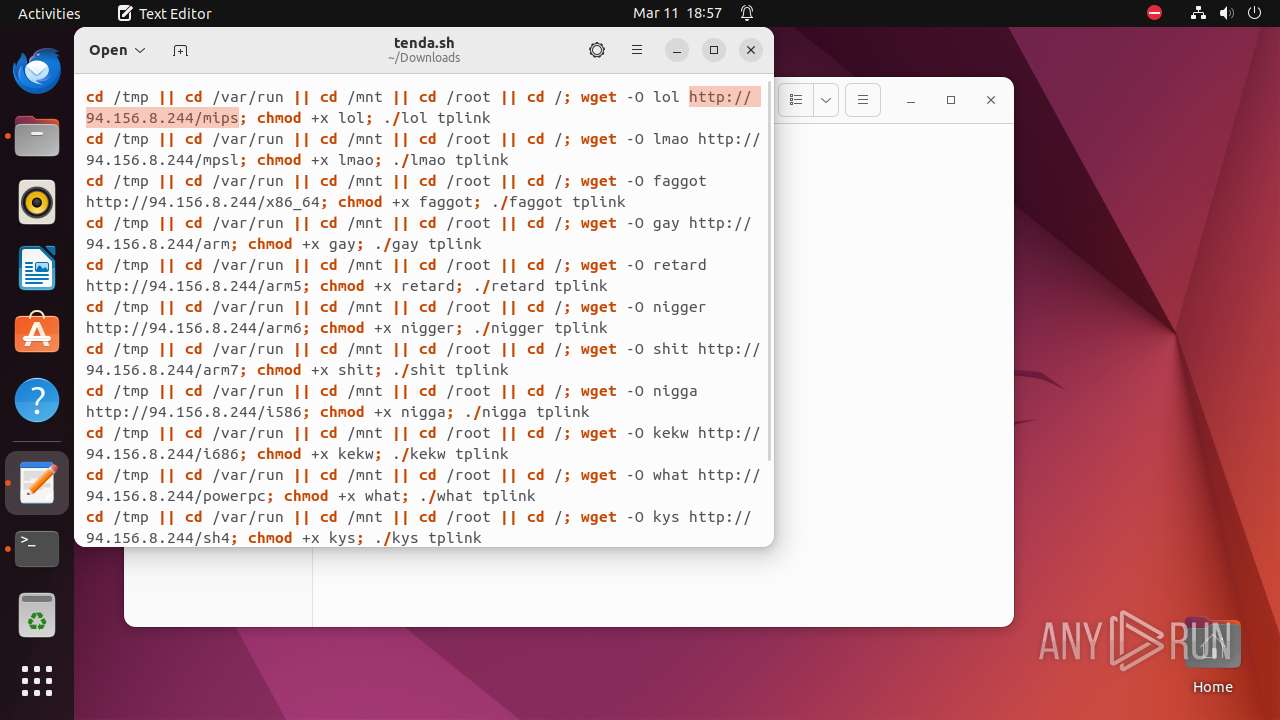
Task: Open LibreOffice Writer from the dock
Action: point(37,269)
